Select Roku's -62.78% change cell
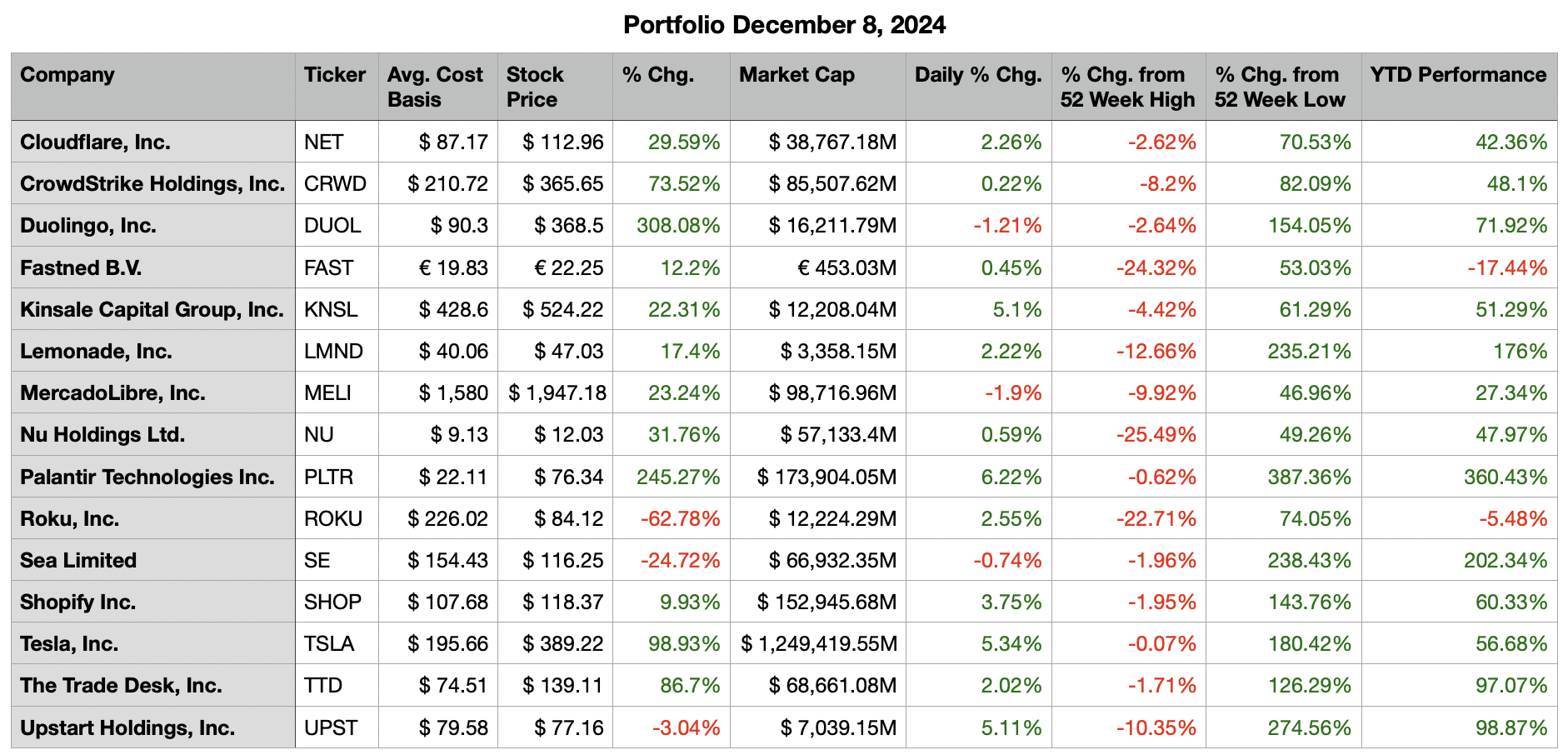Screen dimensions: 1568x755 pyautogui.click(x=680, y=519)
